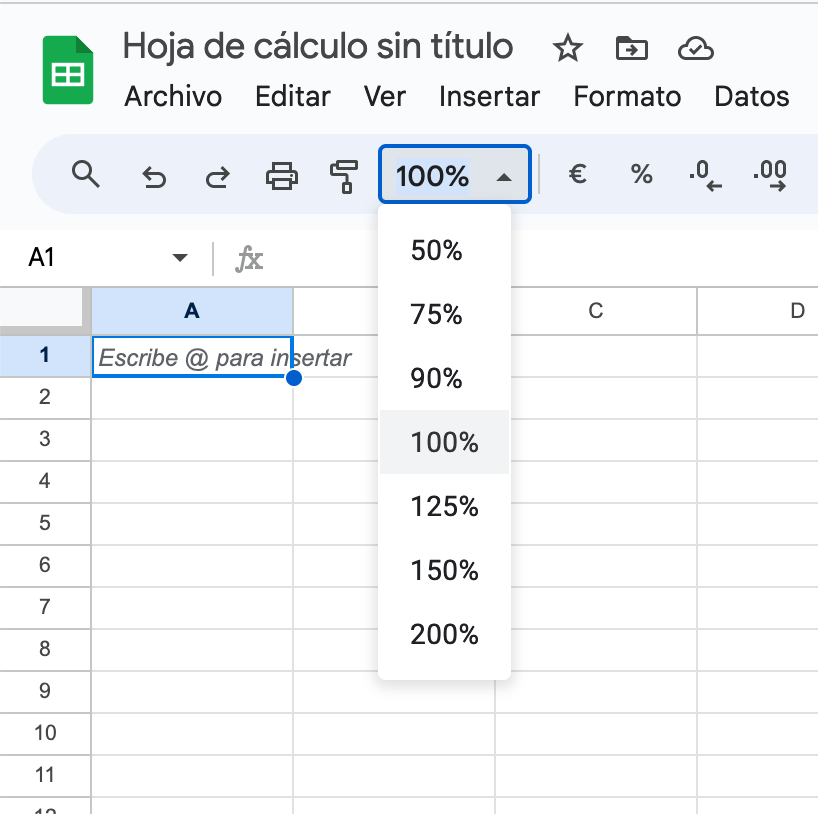
Task: Expand the A1 name box dropdown arrow
Action: click(x=180, y=258)
